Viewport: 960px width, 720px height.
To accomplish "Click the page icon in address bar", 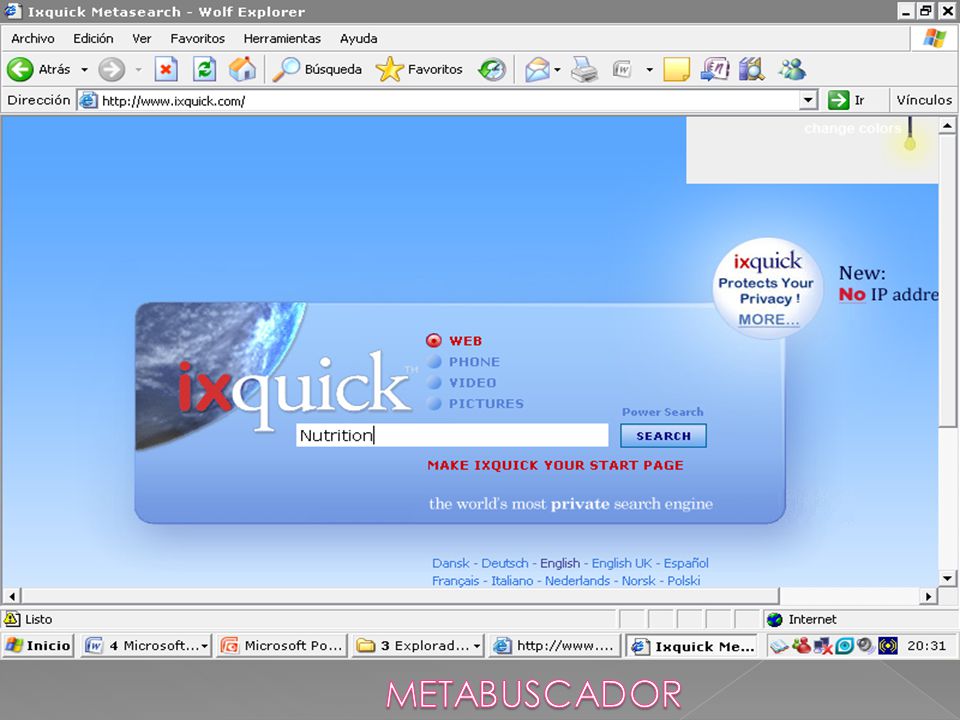I will [x=89, y=100].
